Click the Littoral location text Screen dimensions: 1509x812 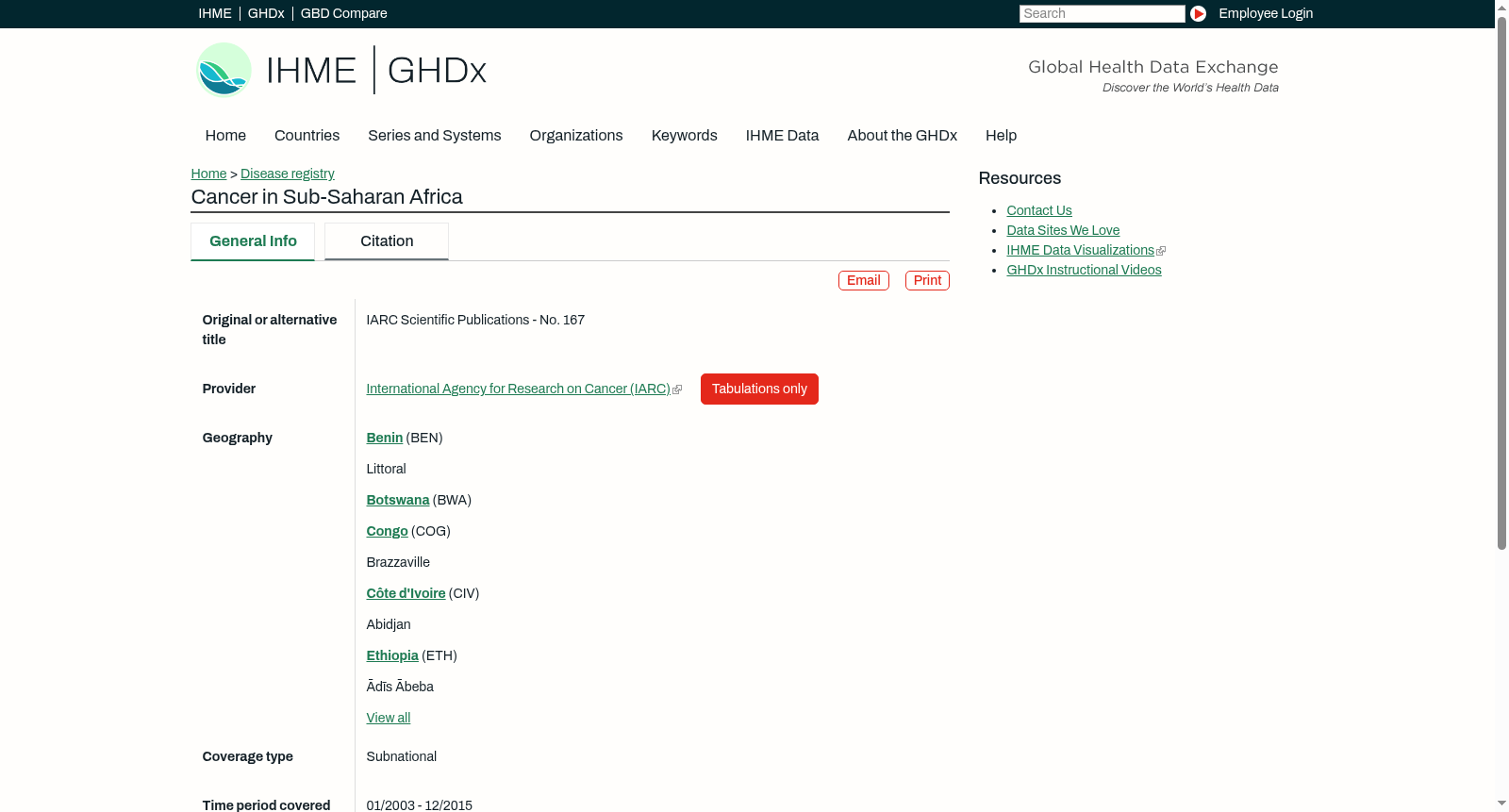pos(386,469)
